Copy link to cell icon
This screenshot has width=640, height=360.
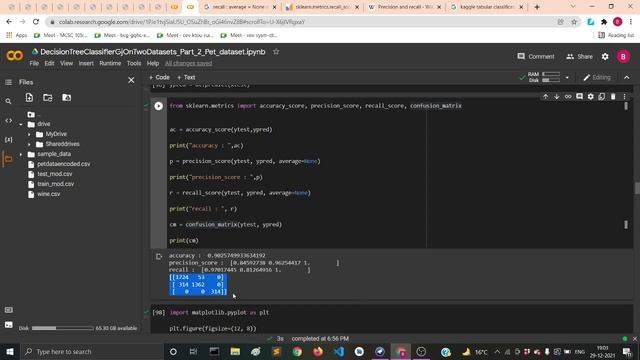point(568,97)
